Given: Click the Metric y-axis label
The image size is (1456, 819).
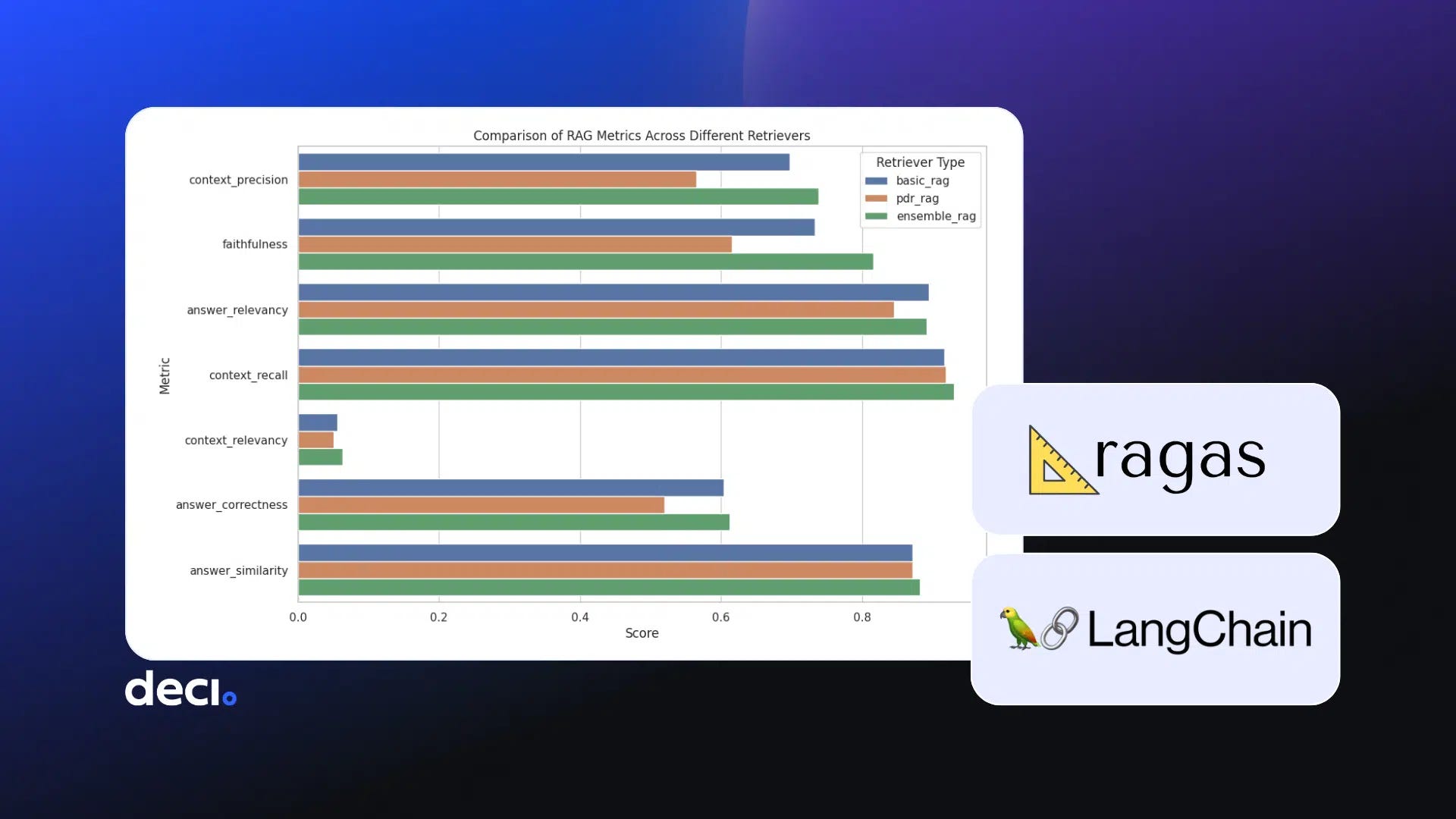Looking at the screenshot, I should [165, 376].
